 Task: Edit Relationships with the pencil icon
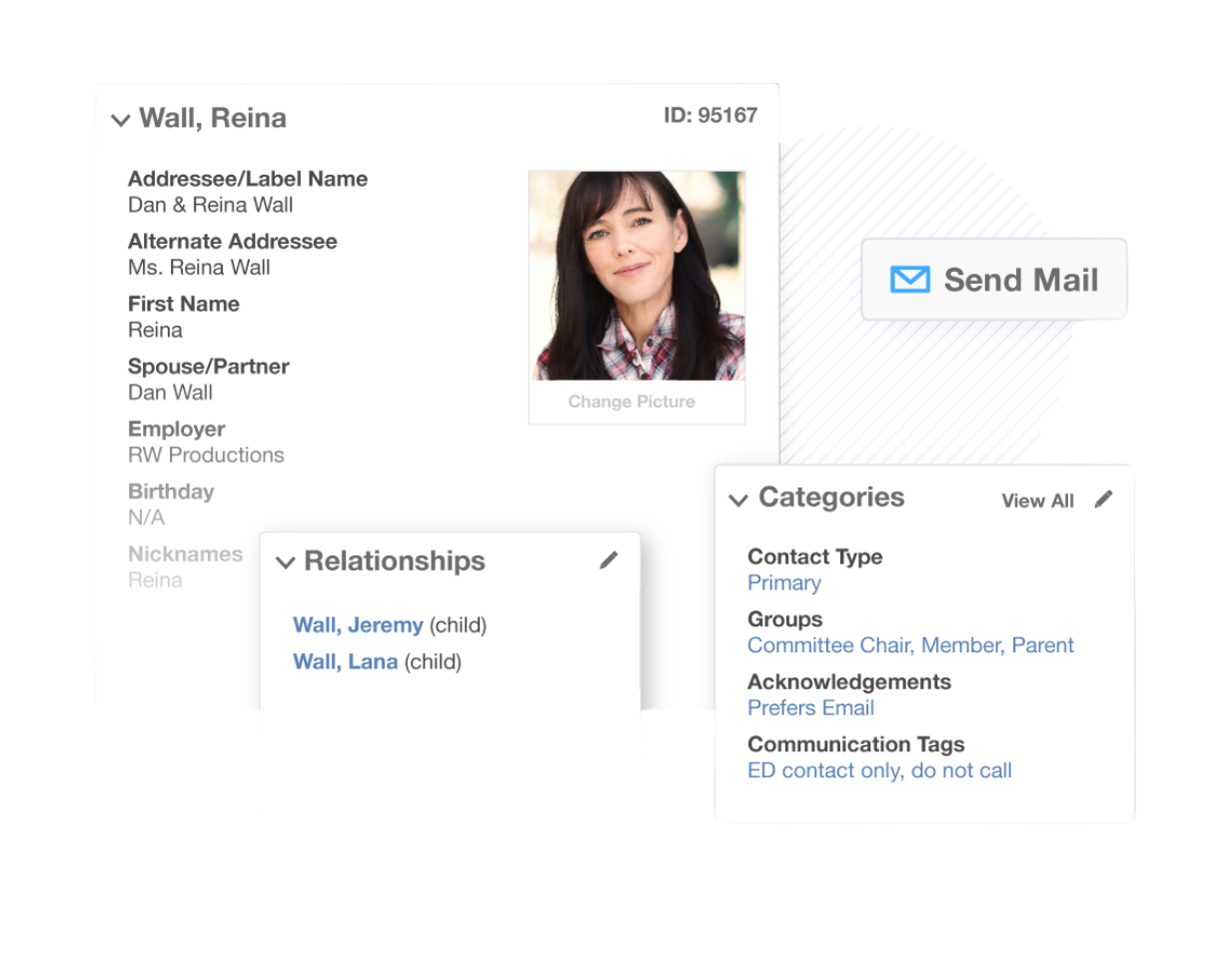pos(609,560)
